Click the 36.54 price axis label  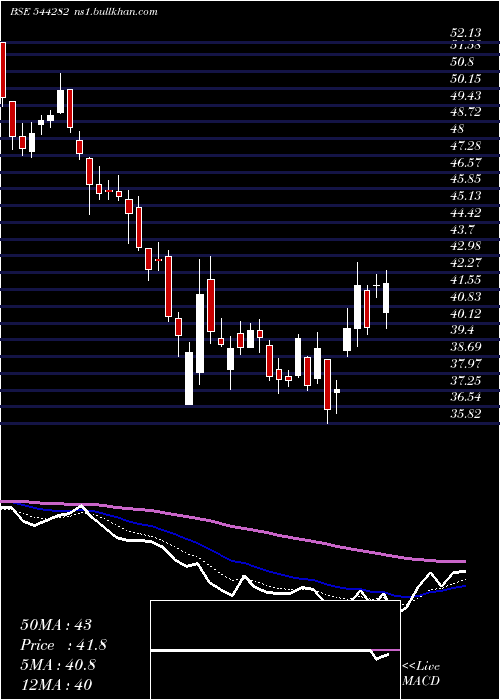click(466, 397)
